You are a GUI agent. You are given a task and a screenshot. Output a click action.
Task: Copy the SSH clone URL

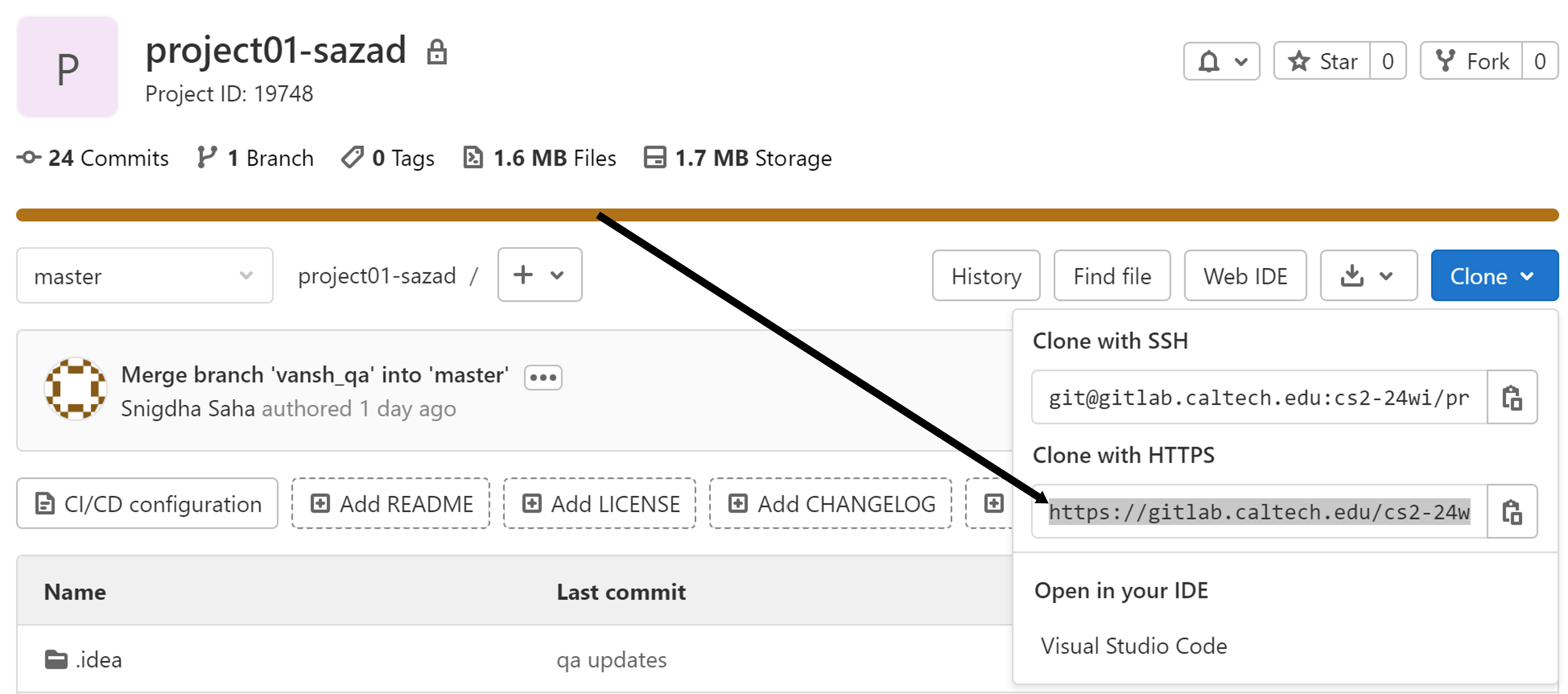click(1512, 397)
